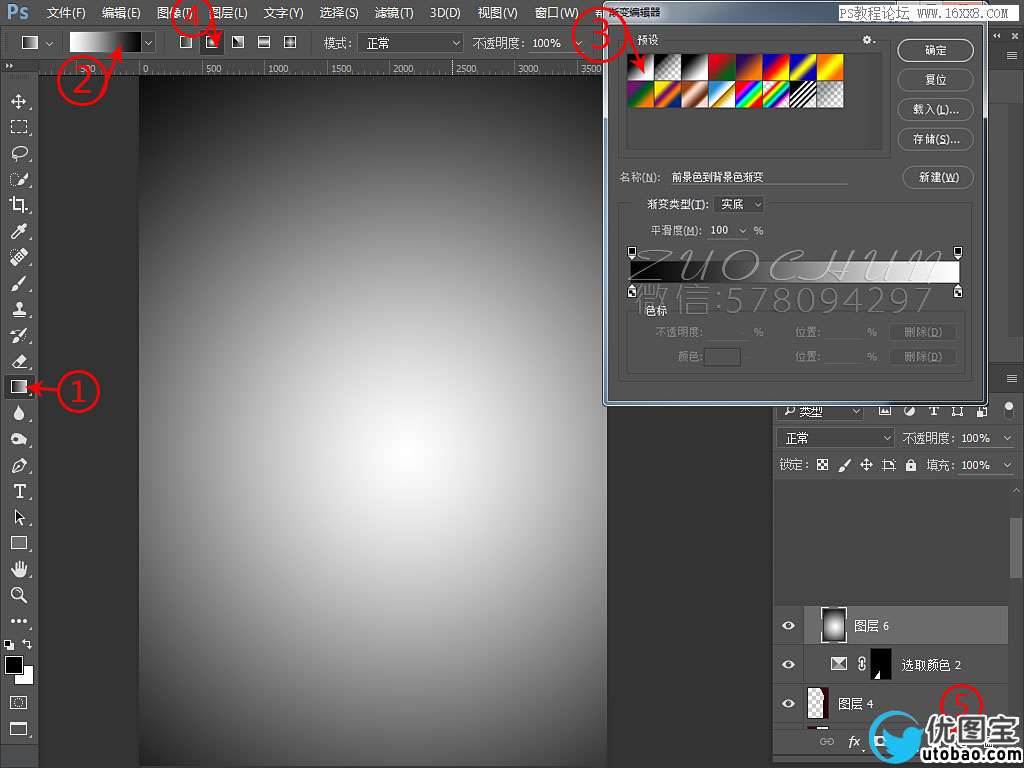Click the 确定 button
Viewport: 1024px width, 768px height.
(x=935, y=50)
